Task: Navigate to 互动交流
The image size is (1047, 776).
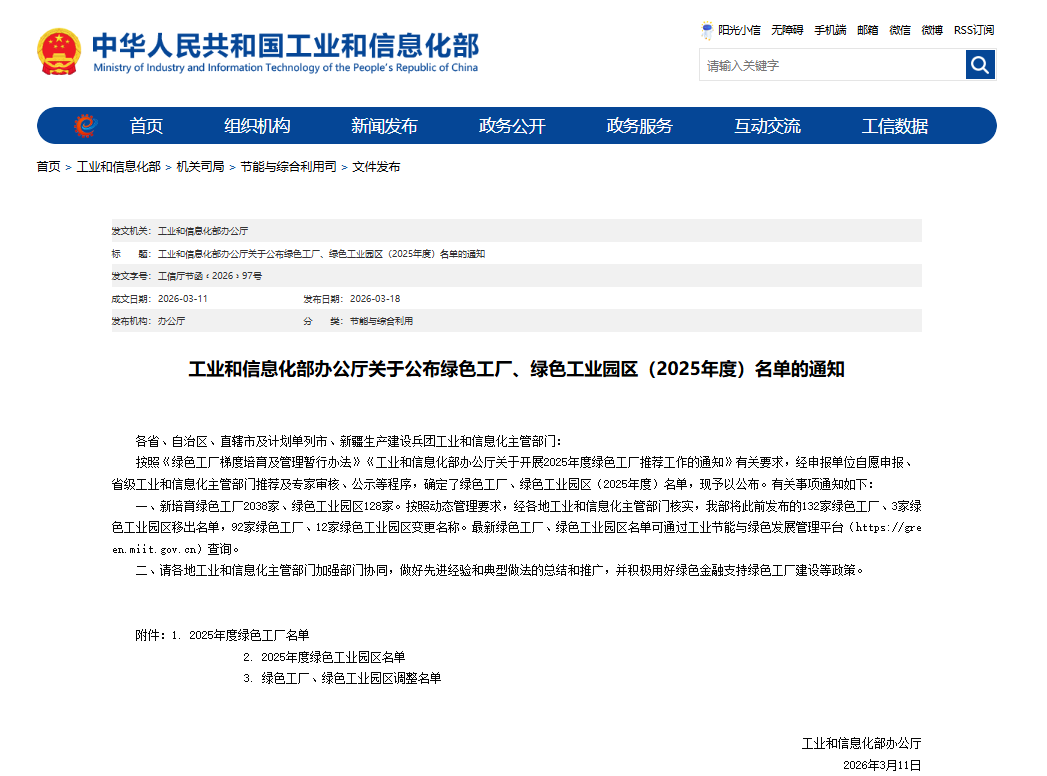Action: [767, 126]
